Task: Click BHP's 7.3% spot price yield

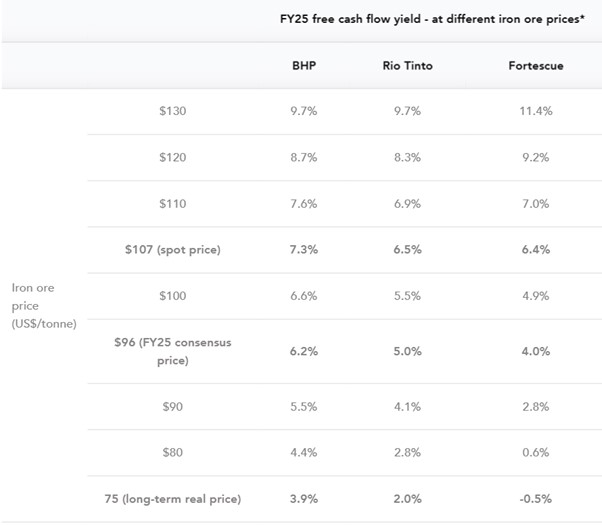Action: (304, 250)
